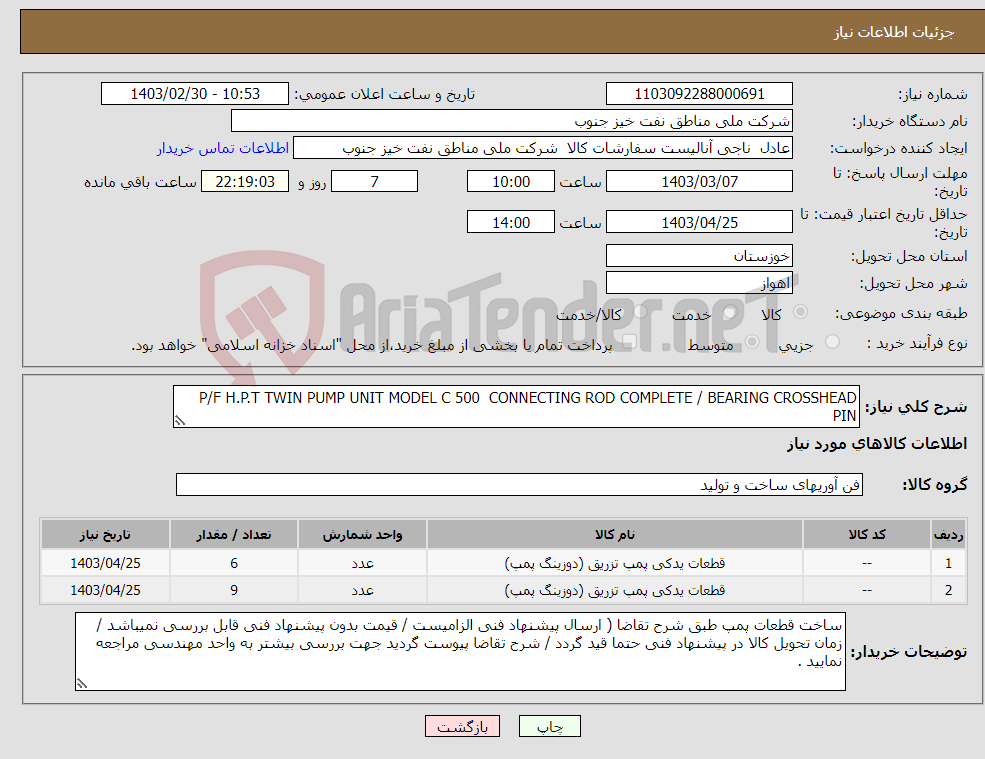Click the بازگشت (back) button
The image size is (985, 759).
pos(462,726)
